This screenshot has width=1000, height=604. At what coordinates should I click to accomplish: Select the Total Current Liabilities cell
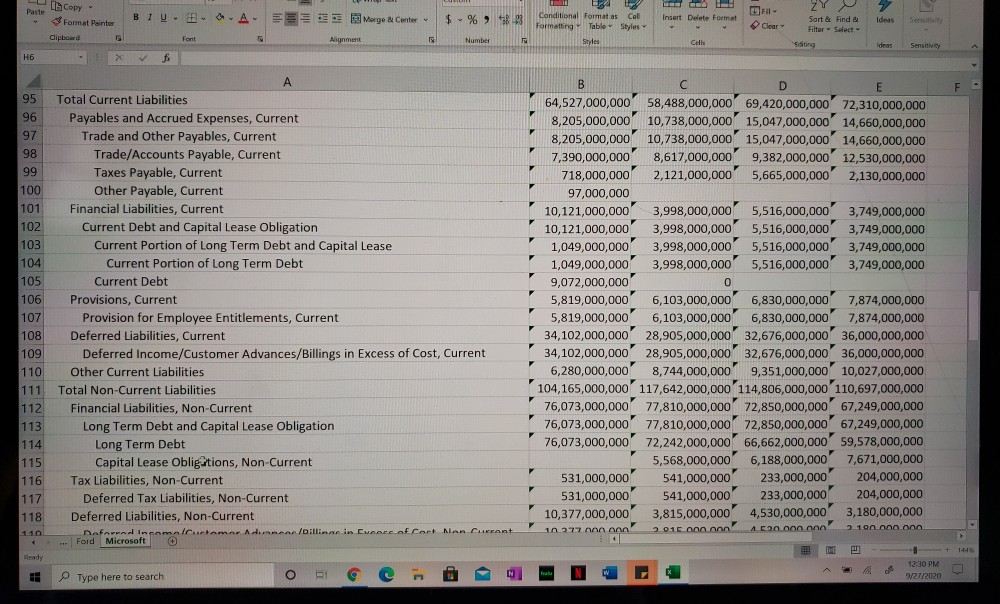pyautogui.click(x=287, y=99)
